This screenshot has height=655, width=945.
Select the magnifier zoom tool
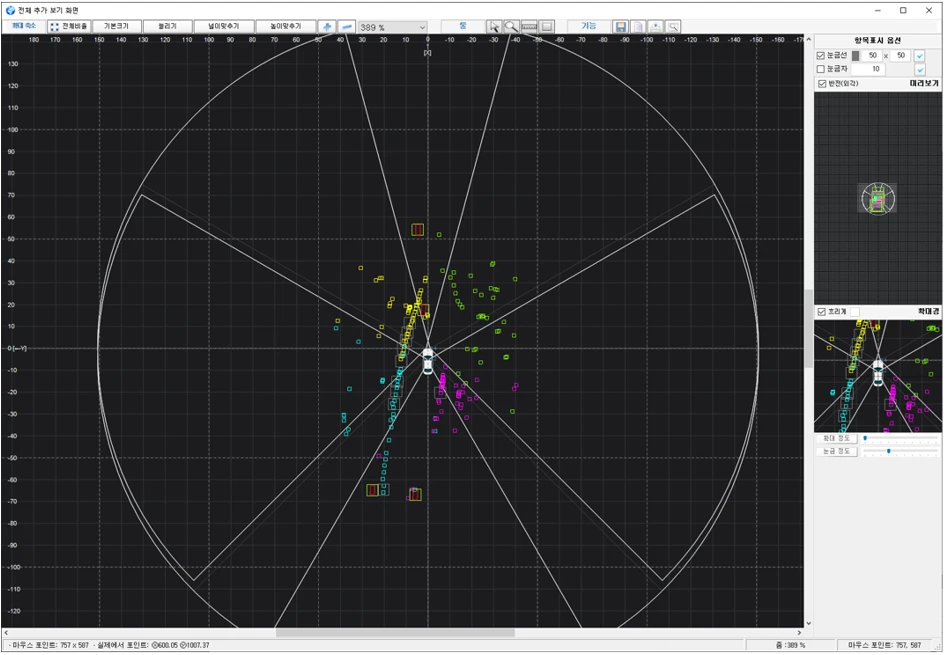(511, 26)
